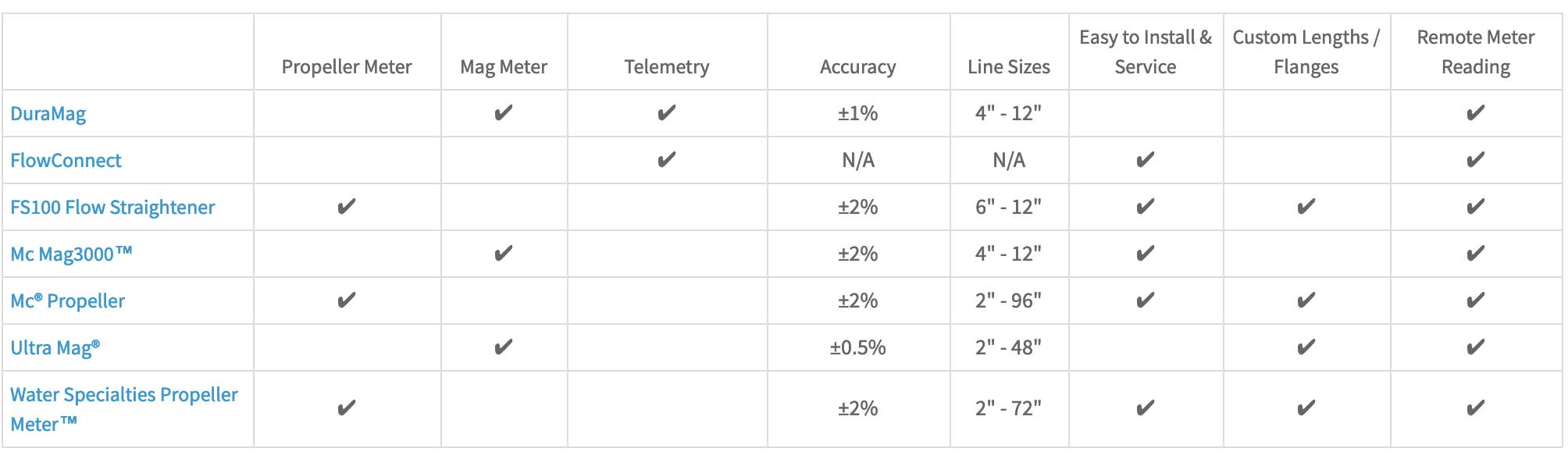Click Mc Propeller's 2" - 96" line size
The height and width of the screenshot is (459, 1568).
[x=1009, y=301]
